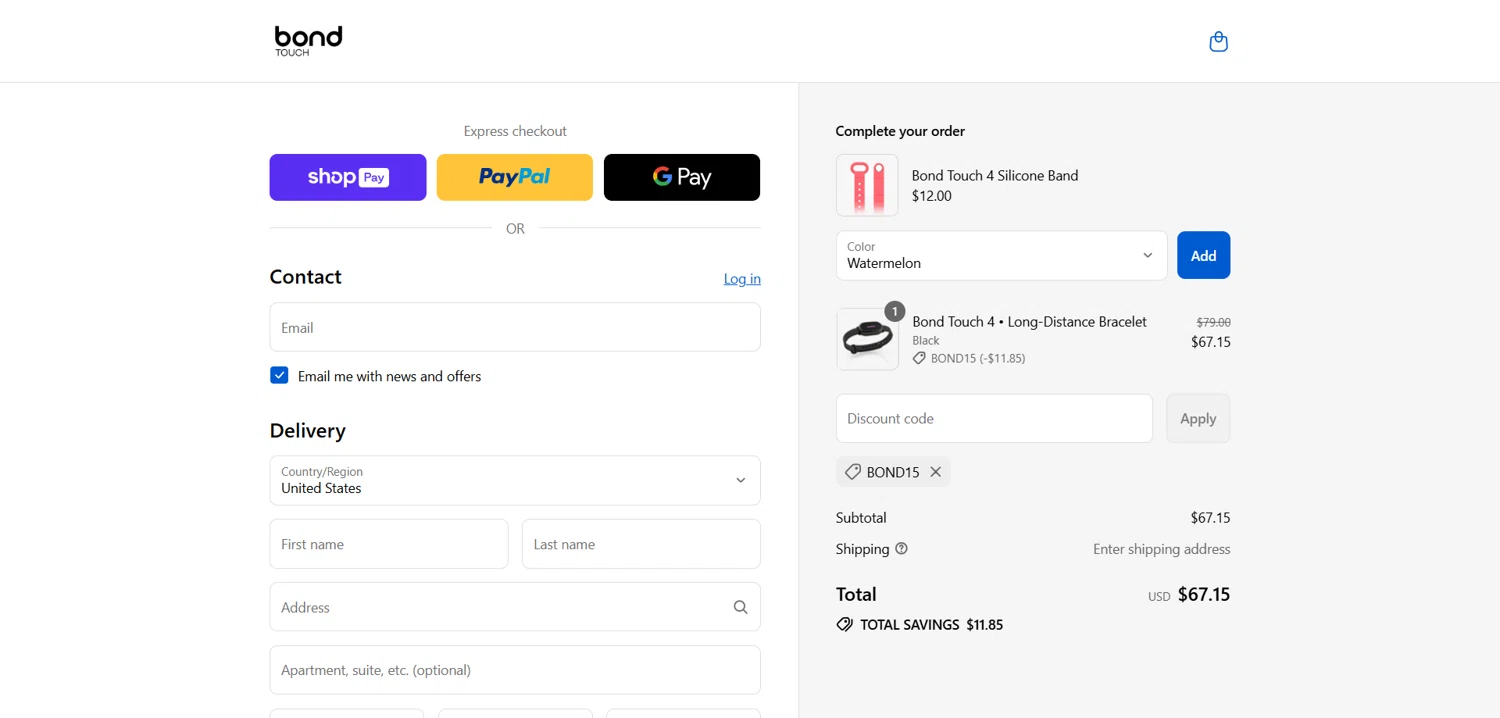
Task: Click the Complete your order heading
Action: pyautogui.click(x=900, y=131)
